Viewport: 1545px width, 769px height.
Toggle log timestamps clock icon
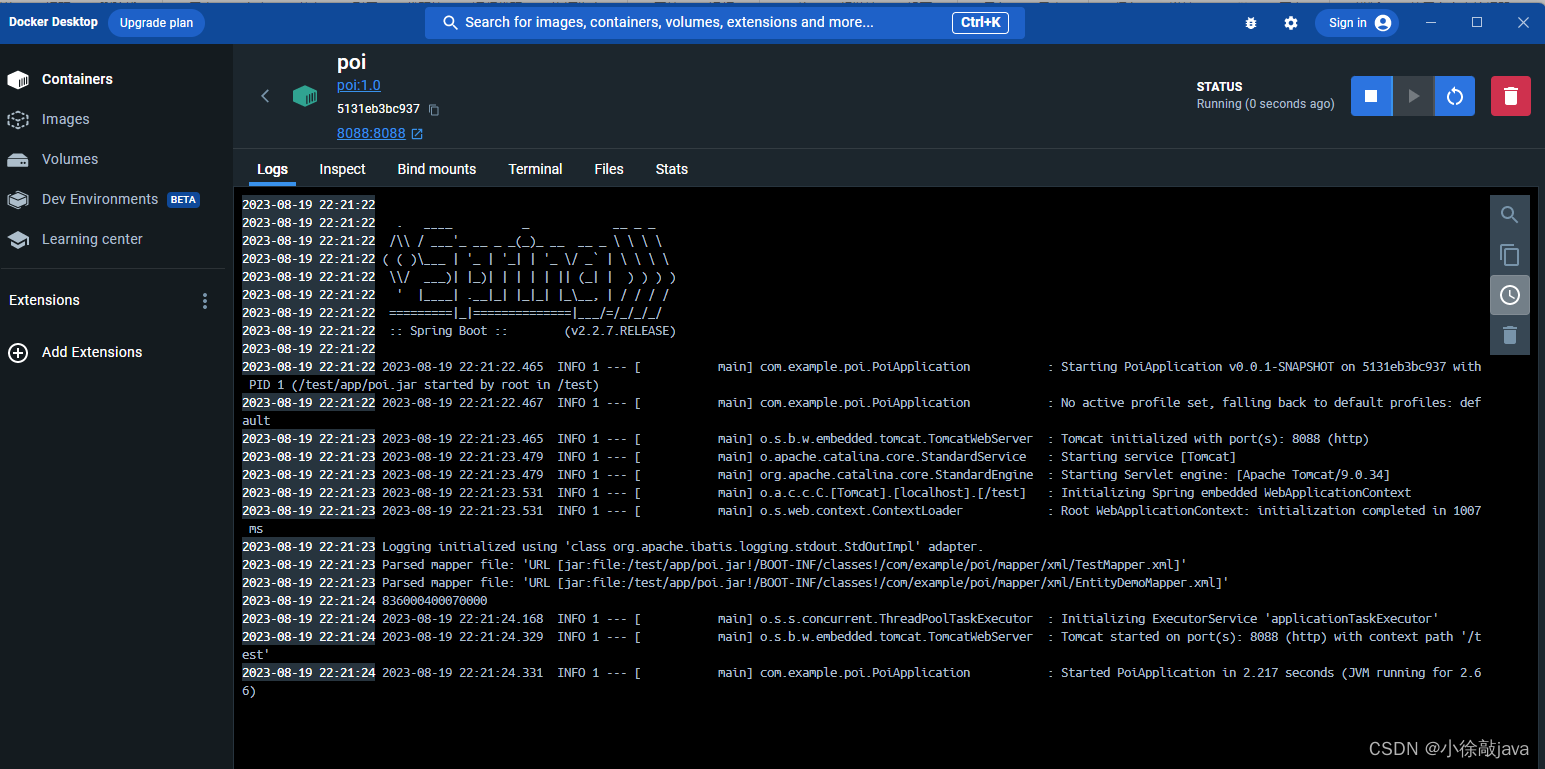pyautogui.click(x=1510, y=295)
